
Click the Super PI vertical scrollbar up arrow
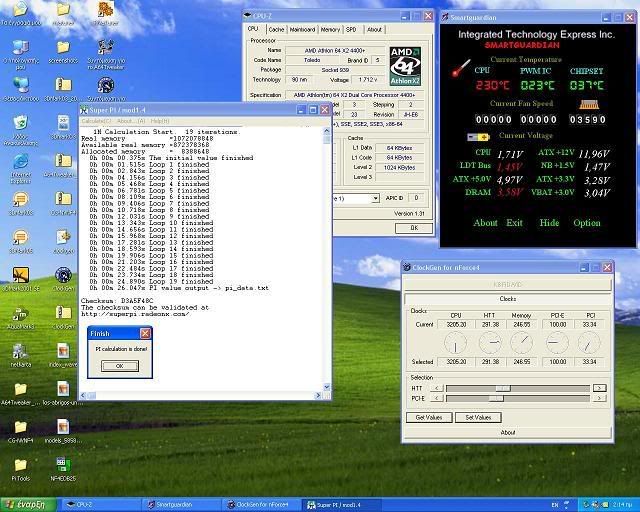pyautogui.click(x=327, y=131)
